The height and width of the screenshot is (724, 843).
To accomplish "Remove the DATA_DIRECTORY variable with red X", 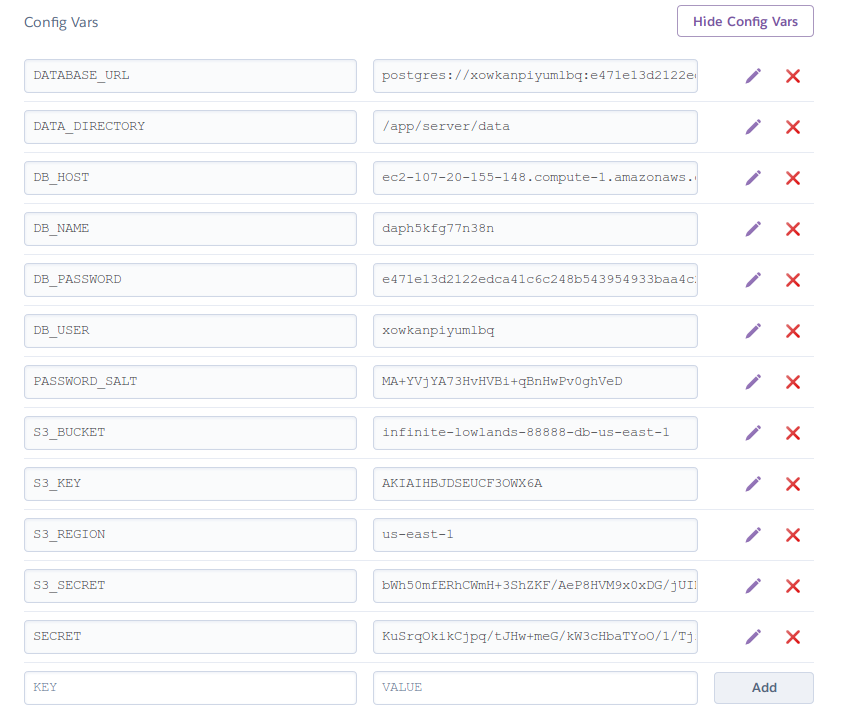I will click(793, 127).
